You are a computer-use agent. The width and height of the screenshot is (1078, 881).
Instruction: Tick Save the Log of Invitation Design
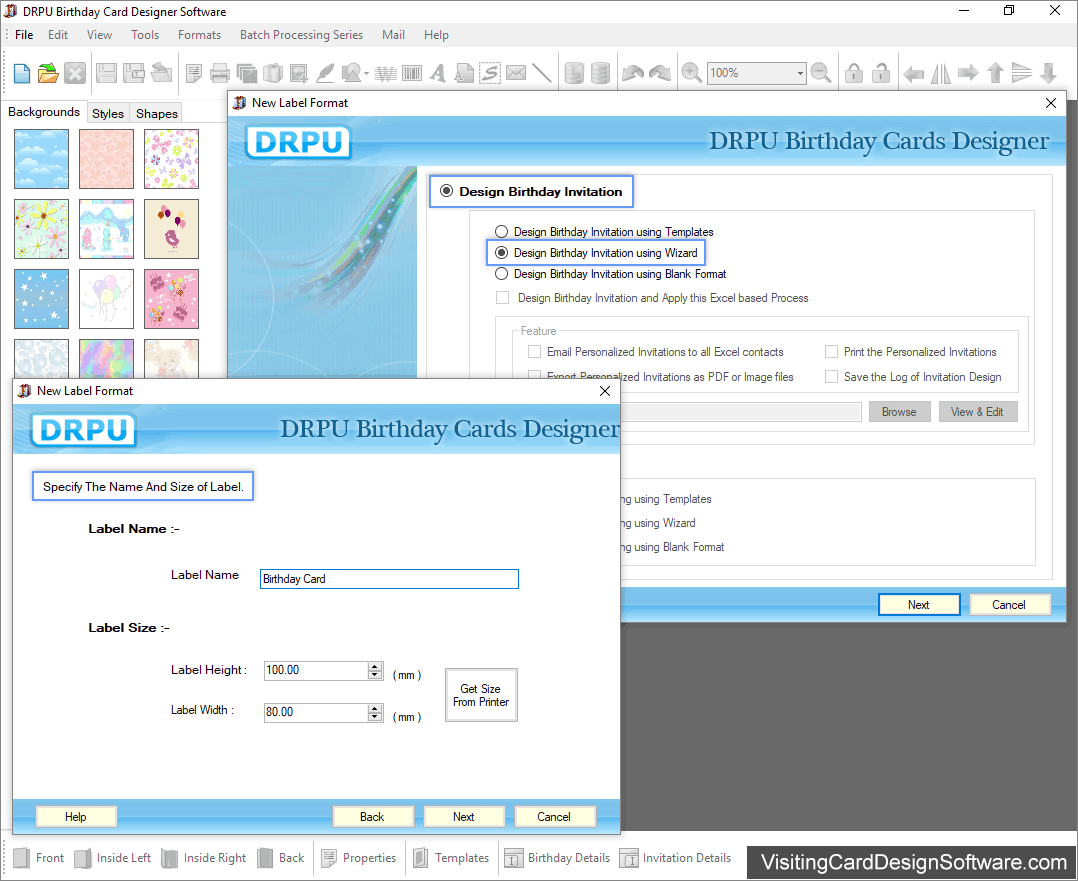coord(831,377)
